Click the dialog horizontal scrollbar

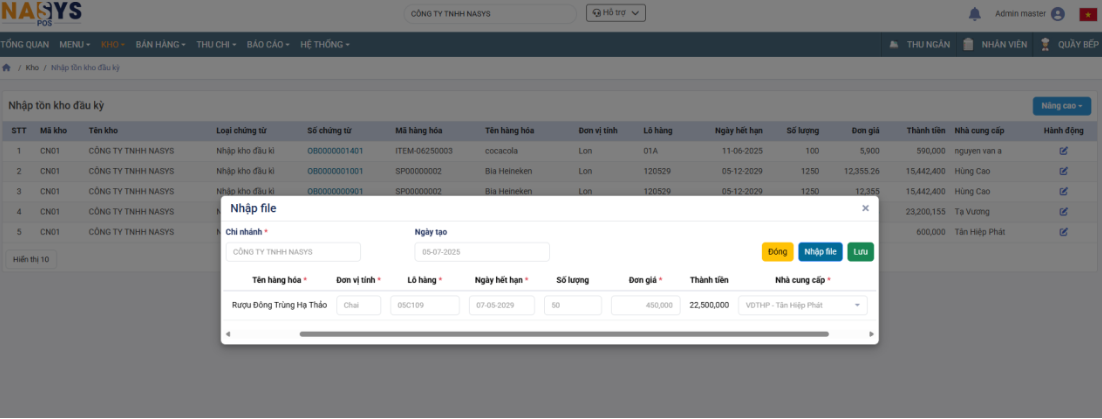click(563, 334)
